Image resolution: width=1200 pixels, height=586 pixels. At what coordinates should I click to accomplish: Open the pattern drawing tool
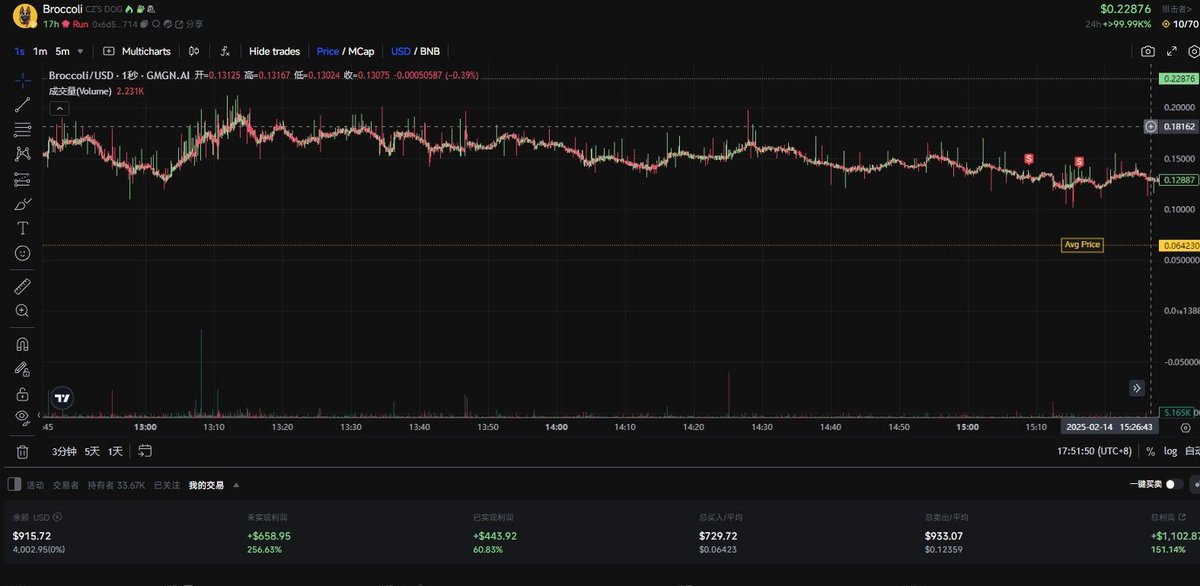click(22, 154)
